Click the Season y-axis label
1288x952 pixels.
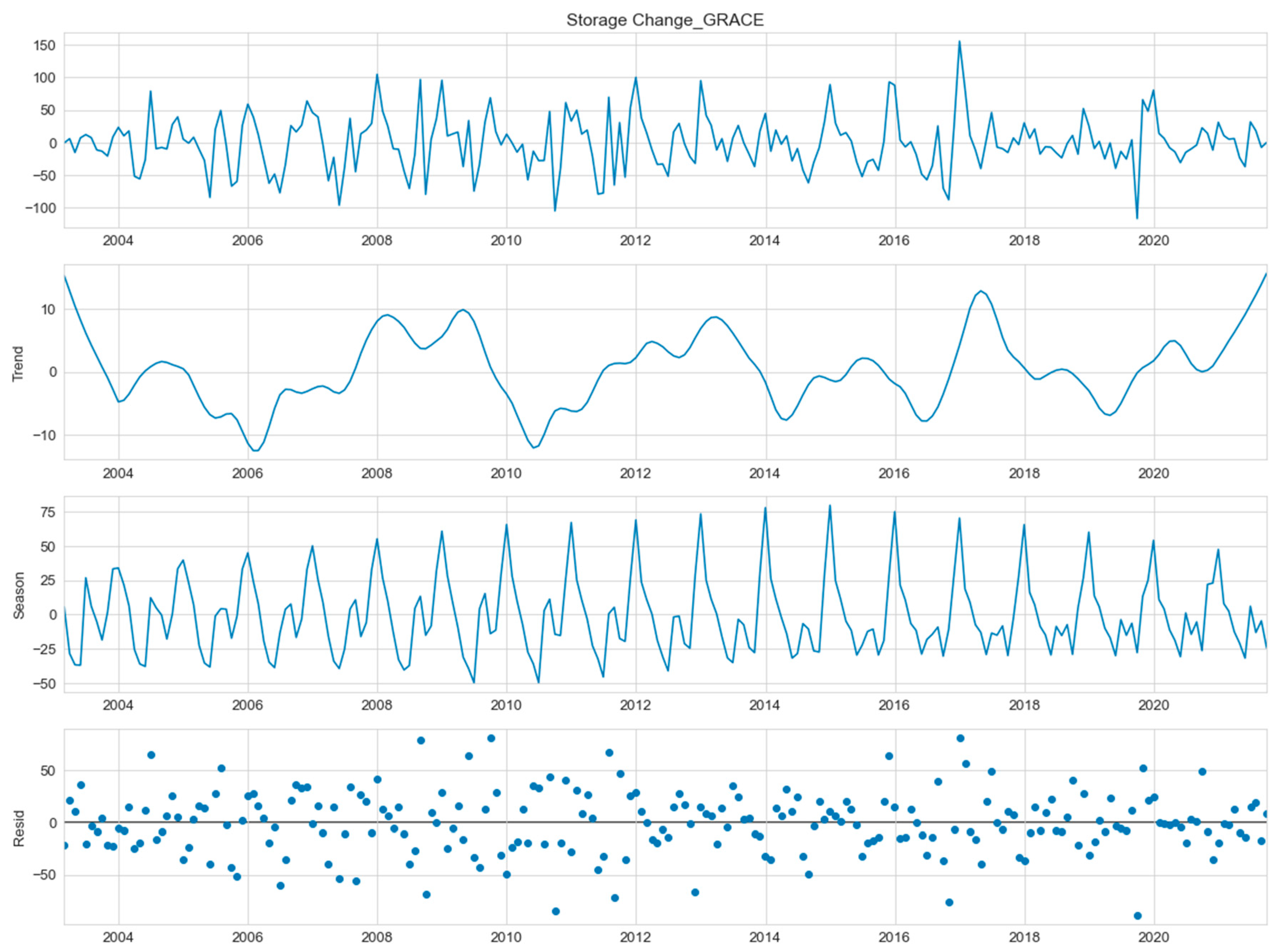19,595
